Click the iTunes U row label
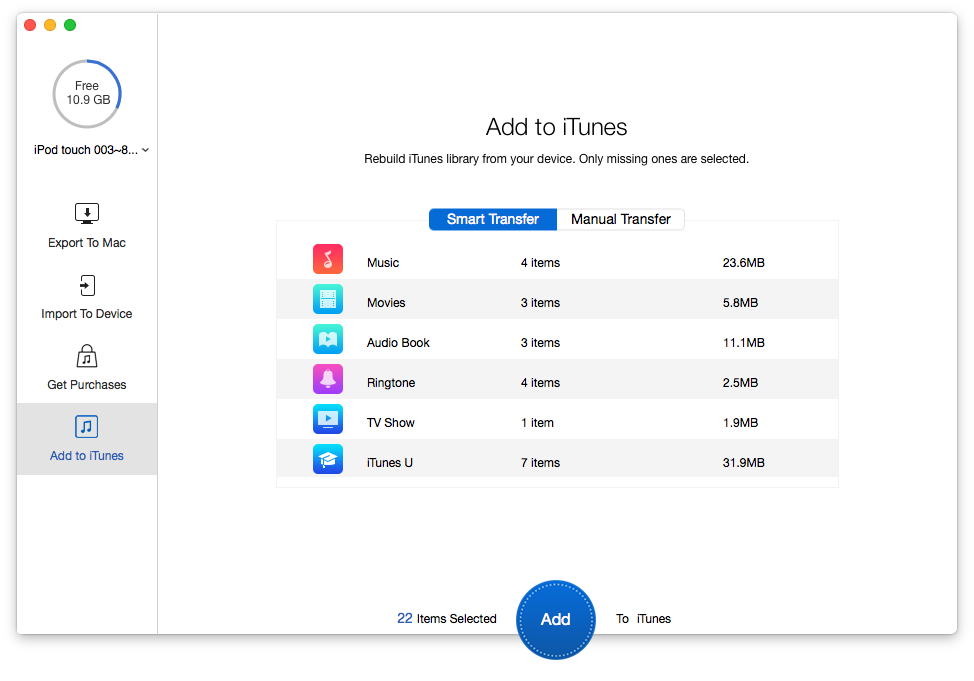Screen dimensions: 974x681 [x=389, y=463]
